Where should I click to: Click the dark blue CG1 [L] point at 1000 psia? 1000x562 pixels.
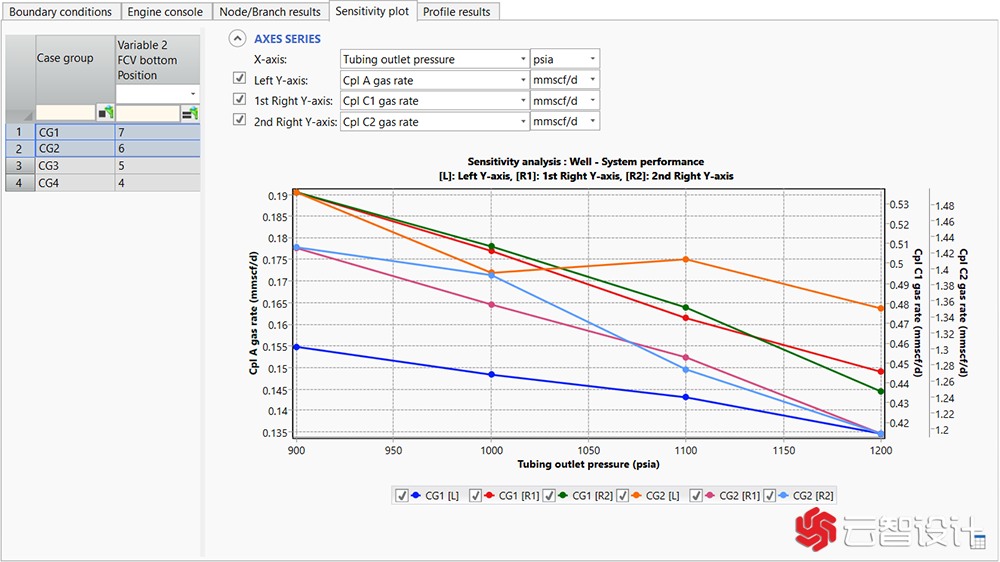coord(491,374)
